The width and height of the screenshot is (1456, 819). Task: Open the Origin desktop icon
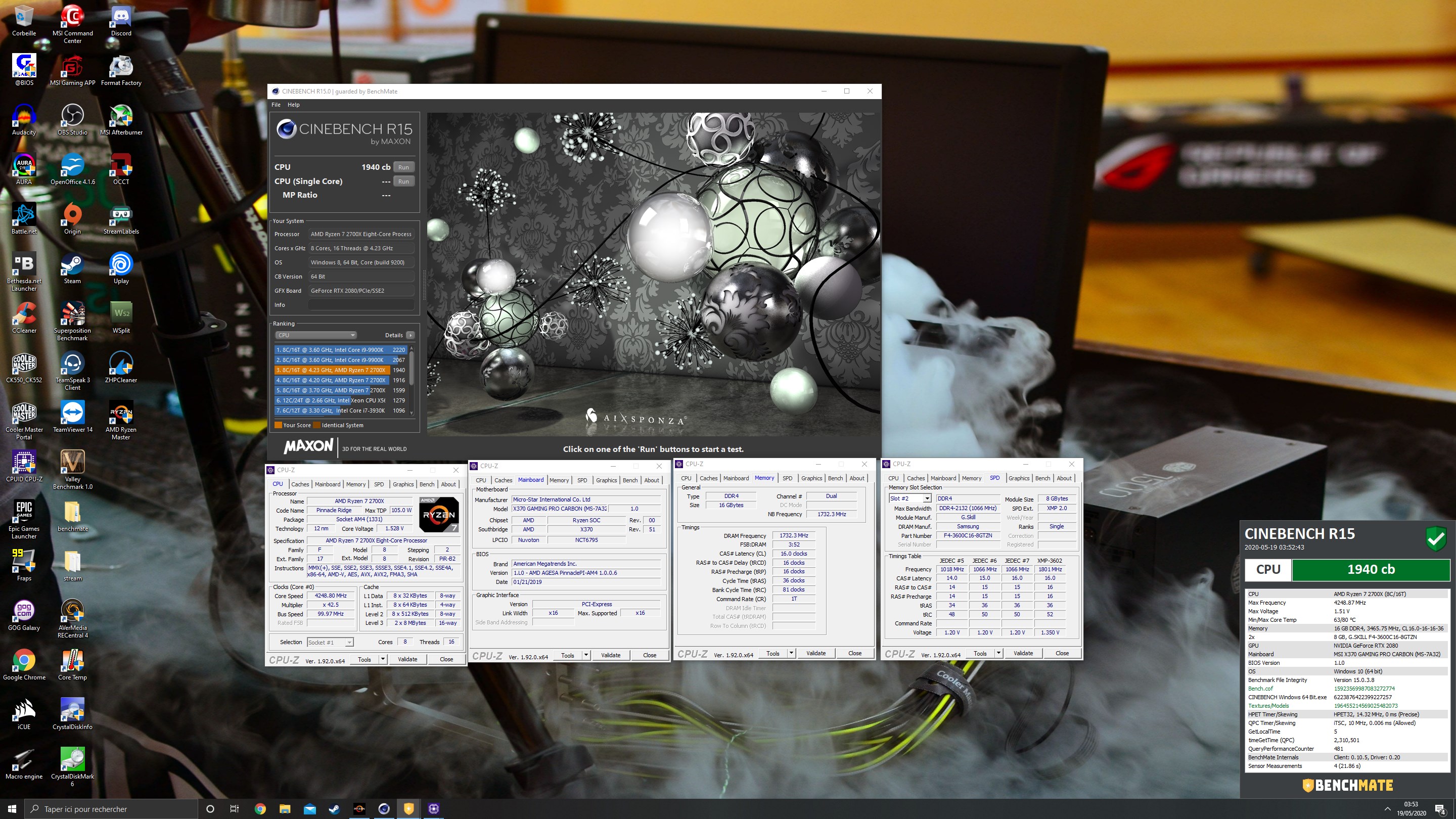pyautogui.click(x=72, y=218)
